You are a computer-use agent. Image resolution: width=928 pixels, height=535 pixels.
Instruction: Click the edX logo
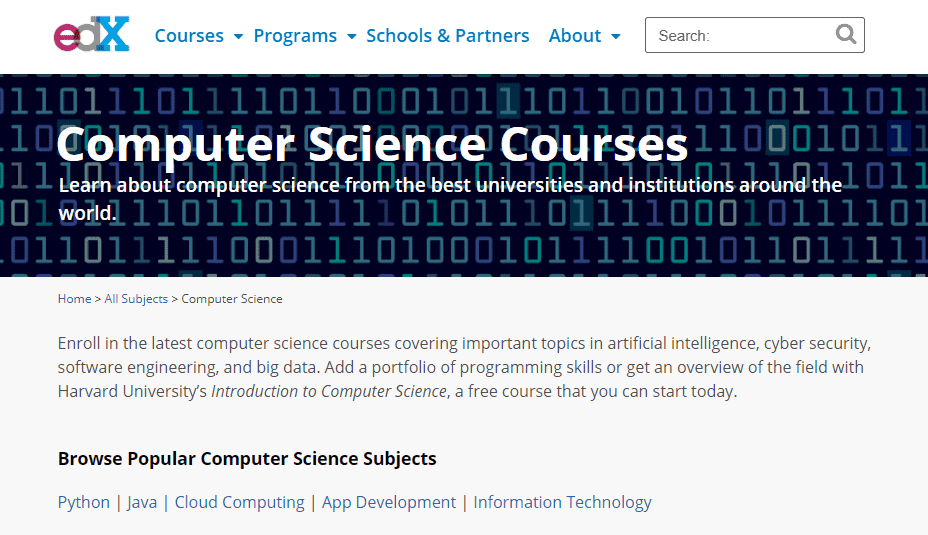pos(91,34)
